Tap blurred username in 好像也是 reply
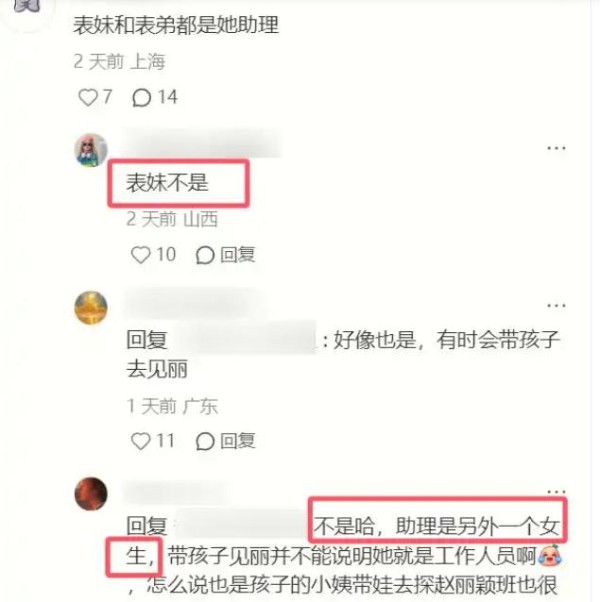The height and width of the screenshot is (602, 600). pos(245,339)
